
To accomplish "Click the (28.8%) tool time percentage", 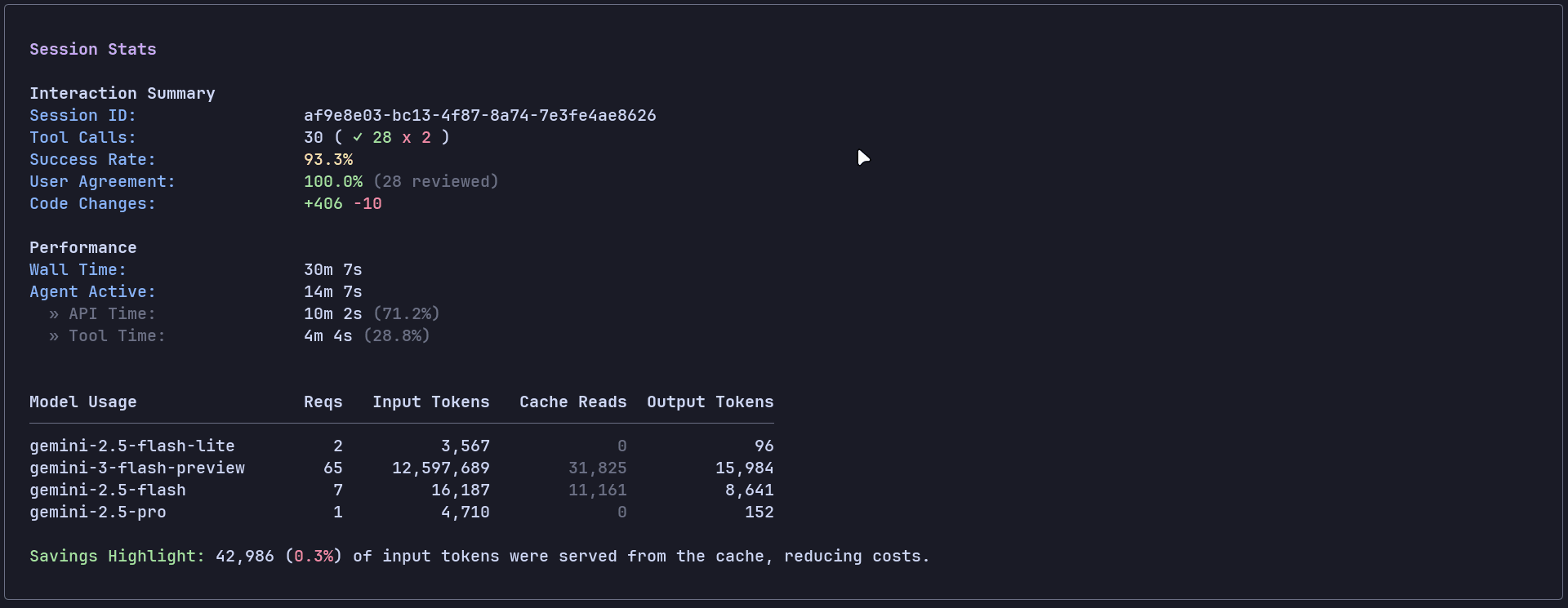I will (397, 335).
